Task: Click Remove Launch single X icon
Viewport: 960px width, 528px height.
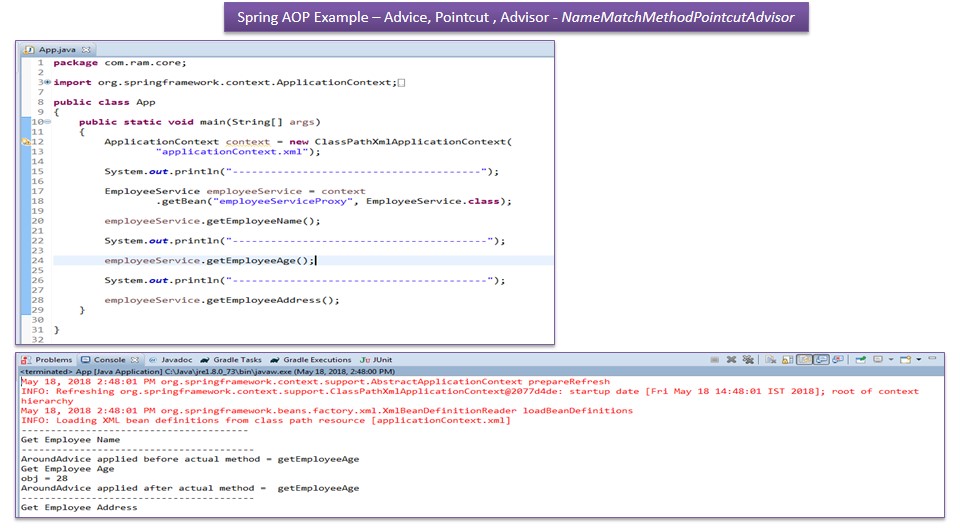Action: point(732,360)
